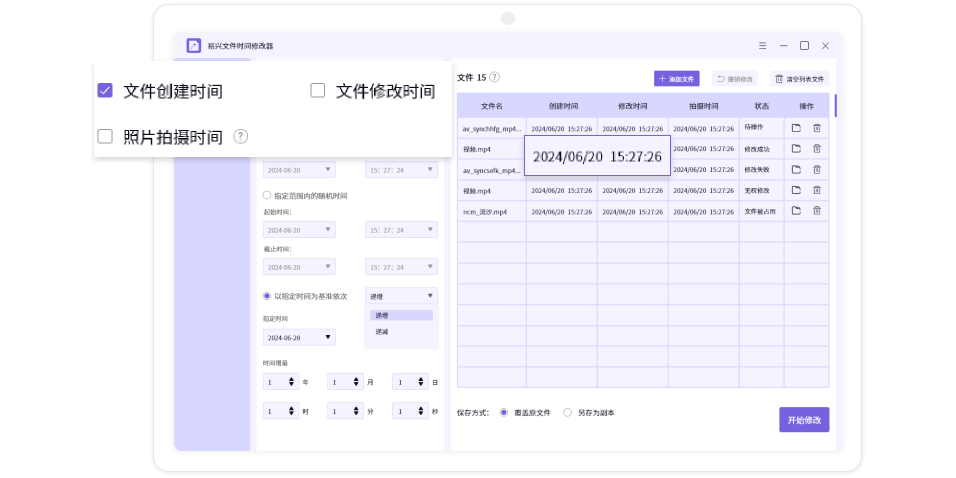Click trash icon in 无权修改 row
Viewport: 956px width, 478px height.
[817, 190]
